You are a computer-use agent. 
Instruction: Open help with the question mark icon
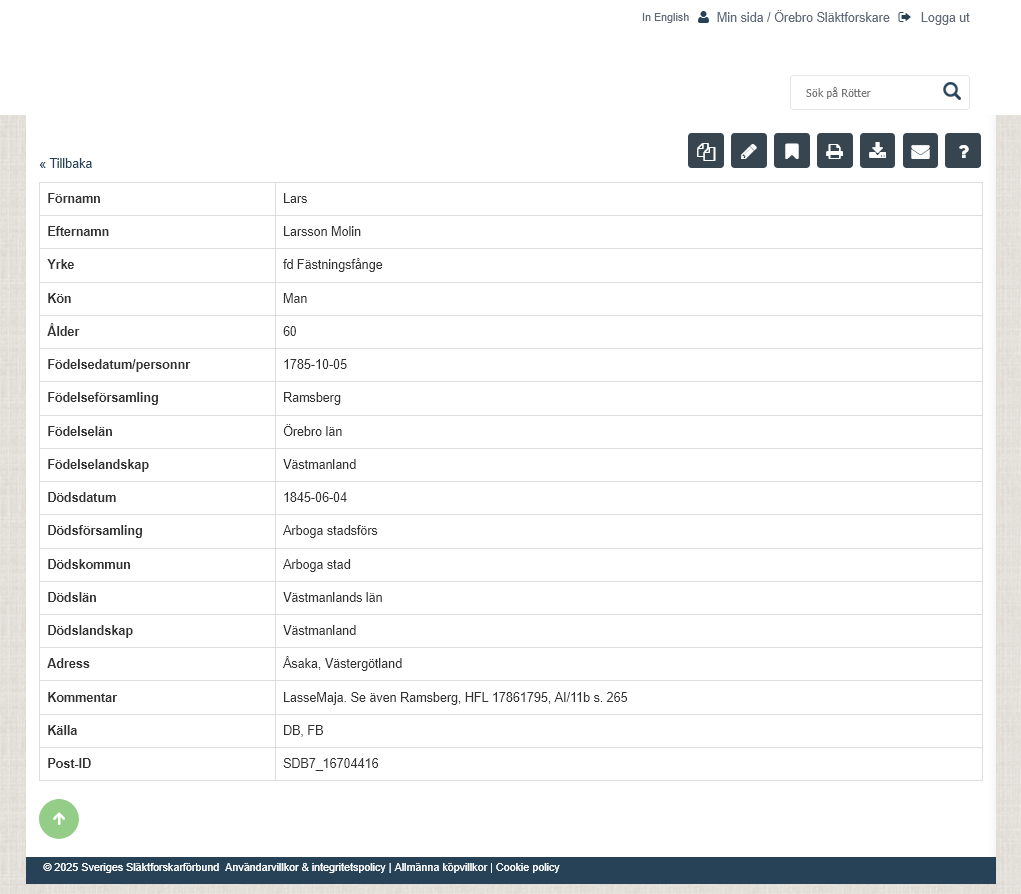963,151
